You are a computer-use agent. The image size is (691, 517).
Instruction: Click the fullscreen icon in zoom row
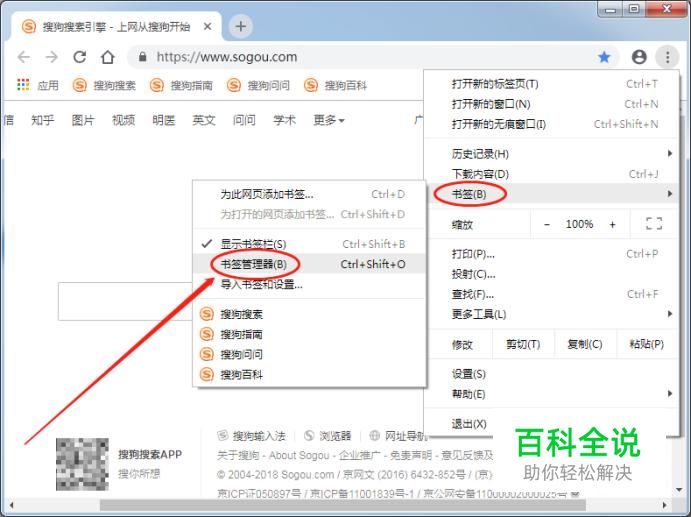[x=654, y=224]
